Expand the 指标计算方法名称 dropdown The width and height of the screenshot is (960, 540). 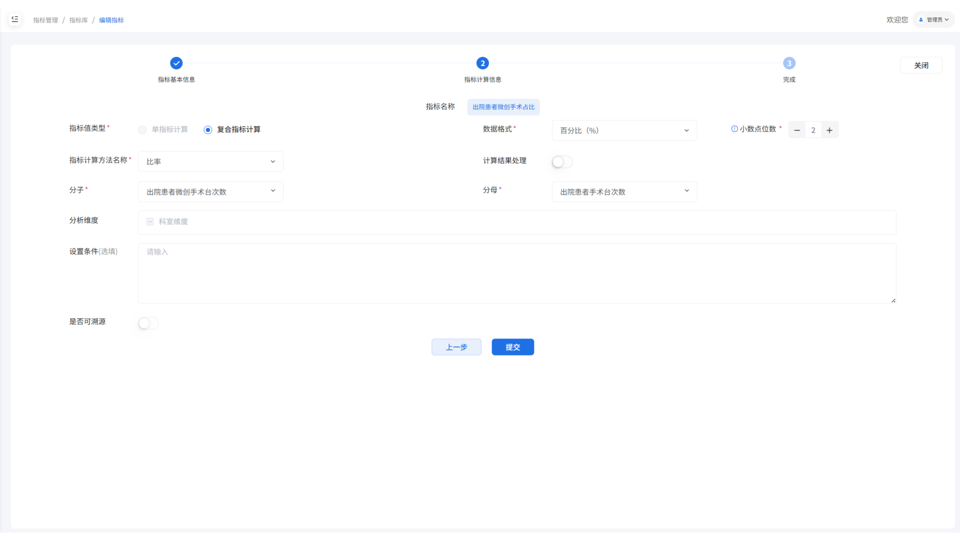[210, 161]
